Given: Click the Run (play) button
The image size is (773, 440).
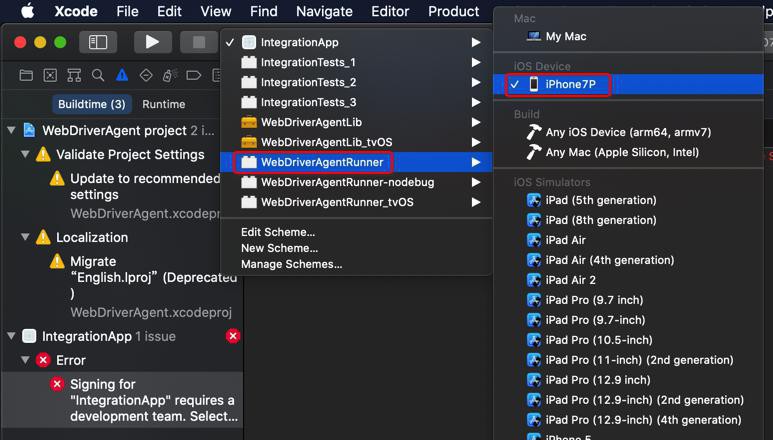Looking at the screenshot, I should pyautogui.click(x=153, y=42).
